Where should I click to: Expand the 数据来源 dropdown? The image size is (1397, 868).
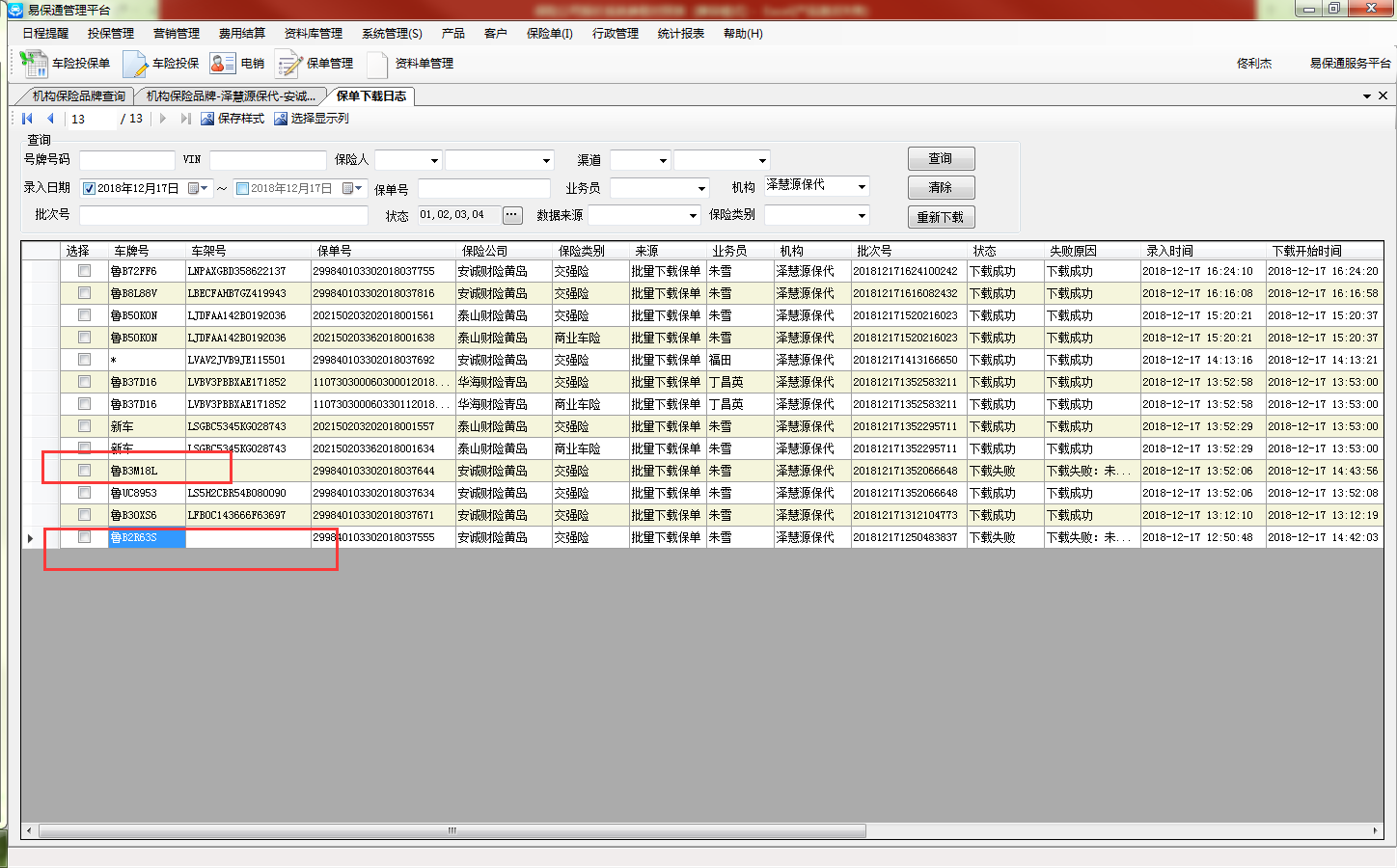693,216
